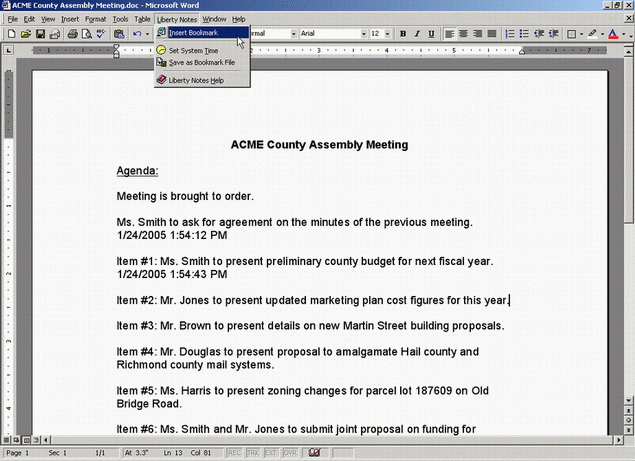
Task: Save the document with floppy disk icon
Action: [40, 34]
